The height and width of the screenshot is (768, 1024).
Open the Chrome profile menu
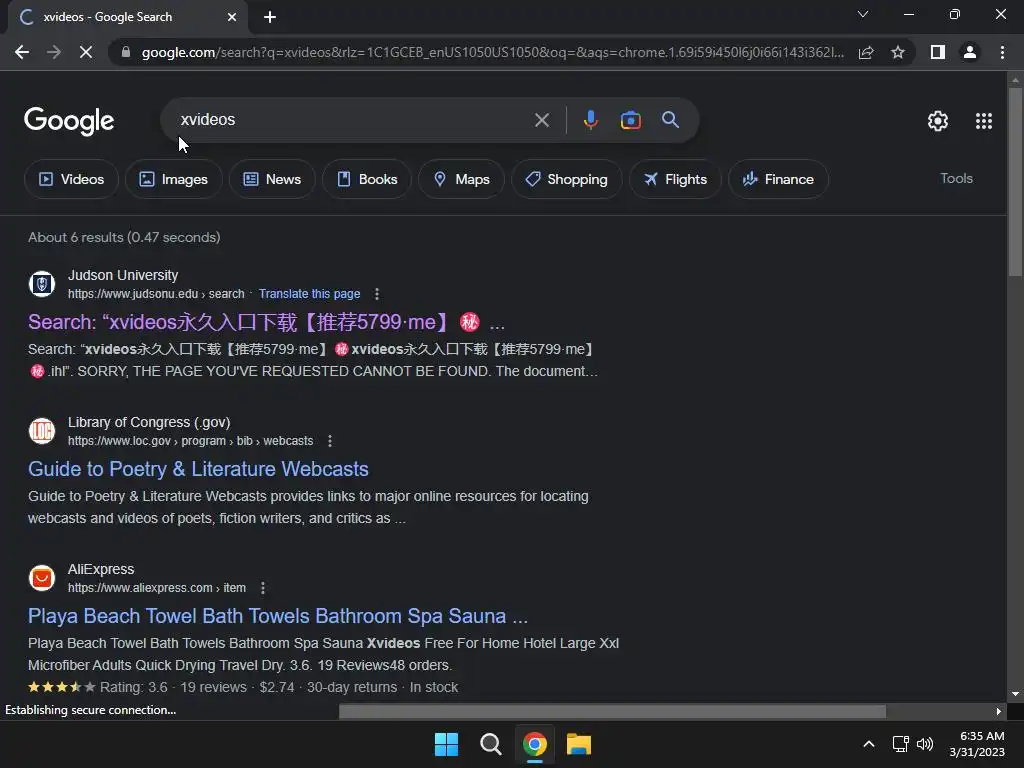coord(970,52)
